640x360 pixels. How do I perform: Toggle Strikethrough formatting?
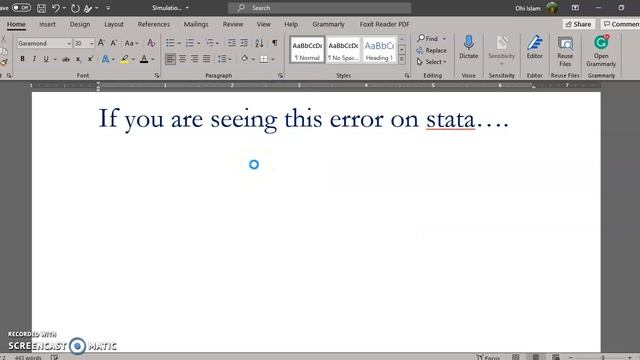pos(66,59)
